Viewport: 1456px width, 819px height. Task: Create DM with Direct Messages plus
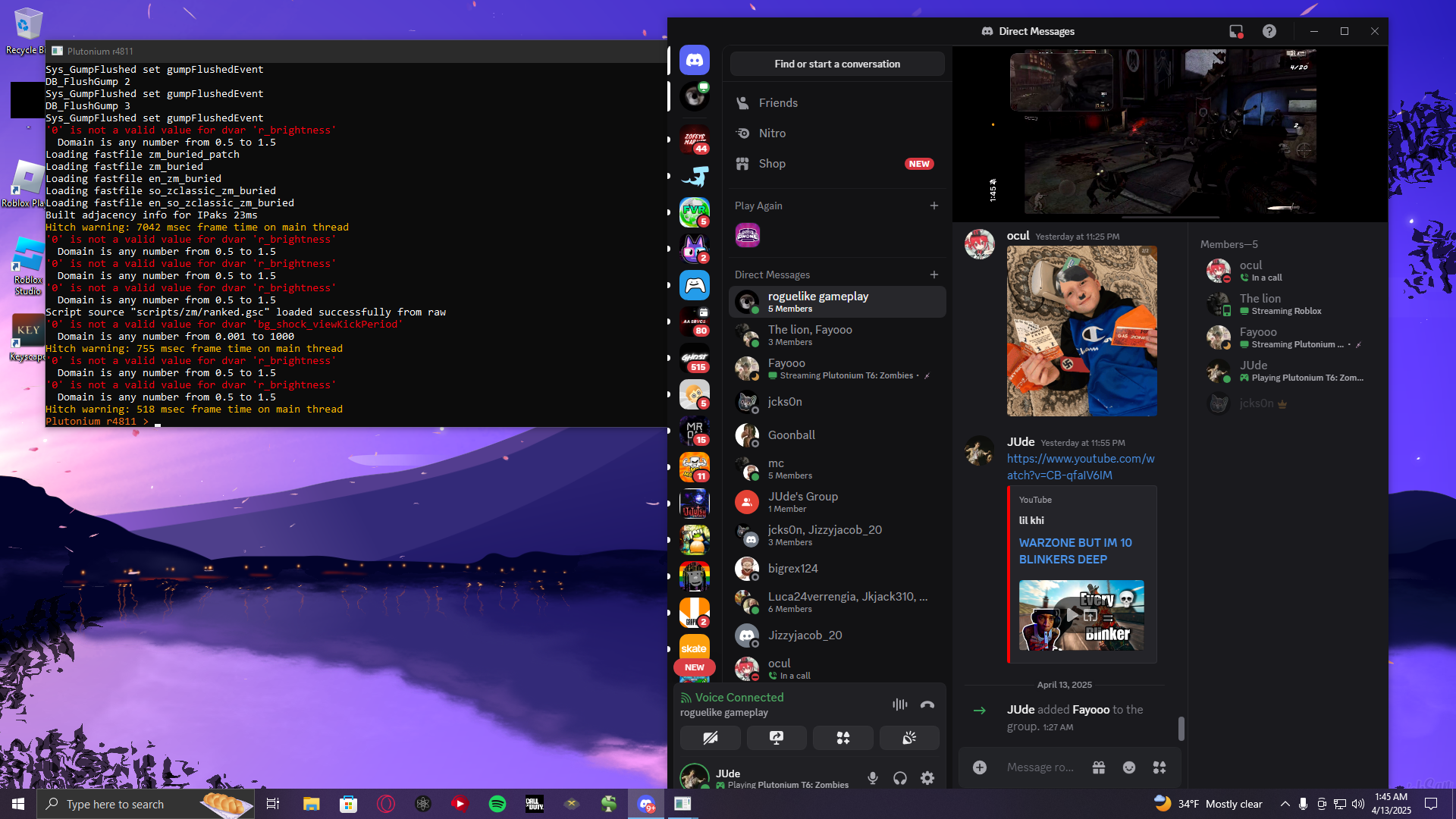pyautogui.click(x=934, y=275)
